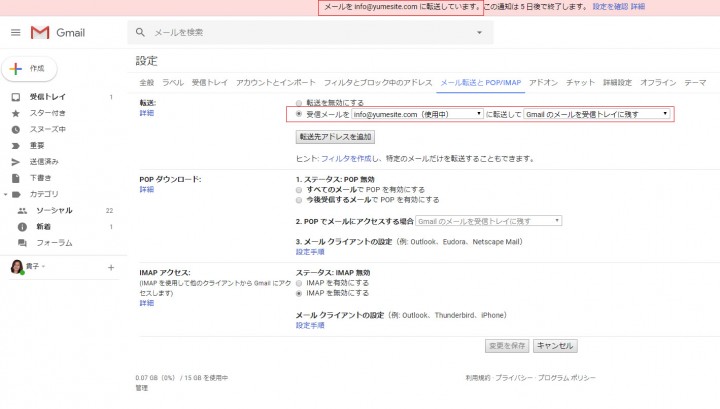Switch to the 全般 settings tab

tap(146, 83)
